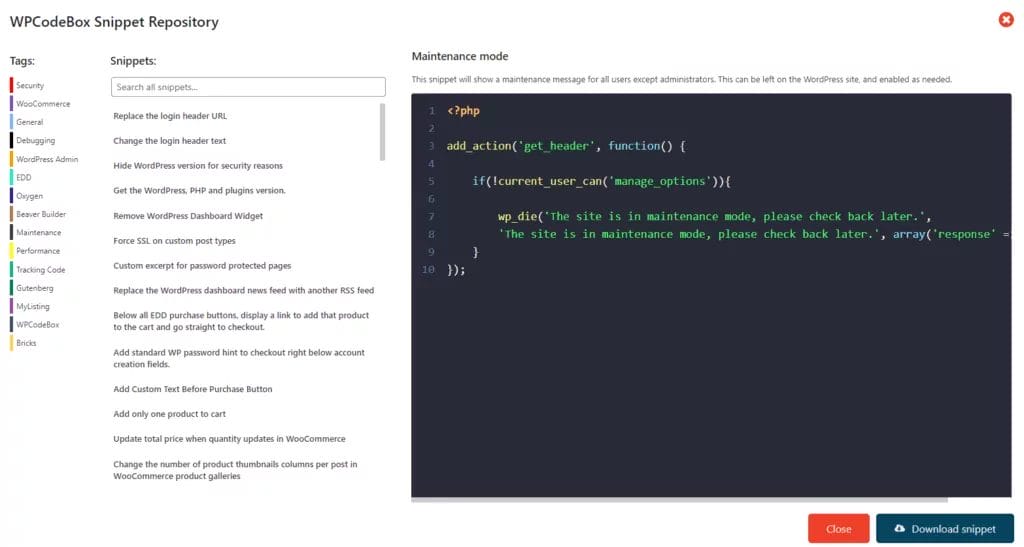Select the Beaver Builder tag

point(40,214)
